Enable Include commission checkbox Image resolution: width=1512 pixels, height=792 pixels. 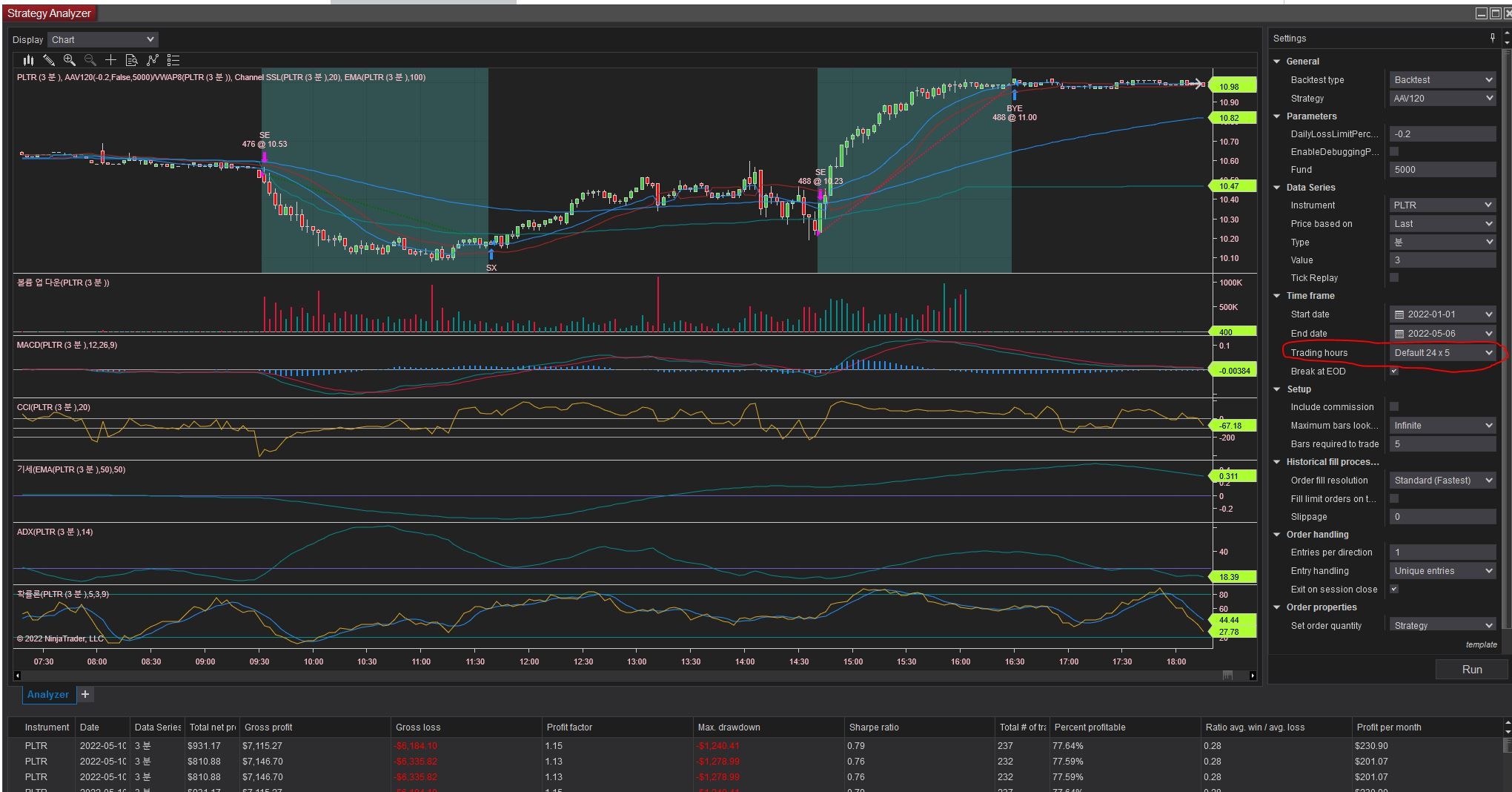click(1394, 406)
